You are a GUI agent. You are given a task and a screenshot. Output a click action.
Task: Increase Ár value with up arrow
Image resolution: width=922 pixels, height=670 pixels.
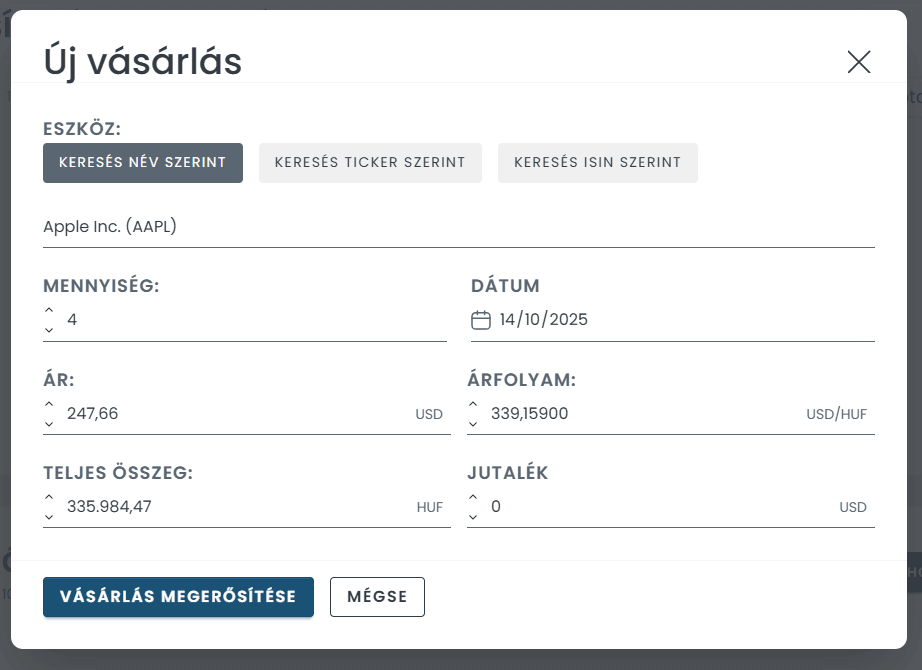50,404
